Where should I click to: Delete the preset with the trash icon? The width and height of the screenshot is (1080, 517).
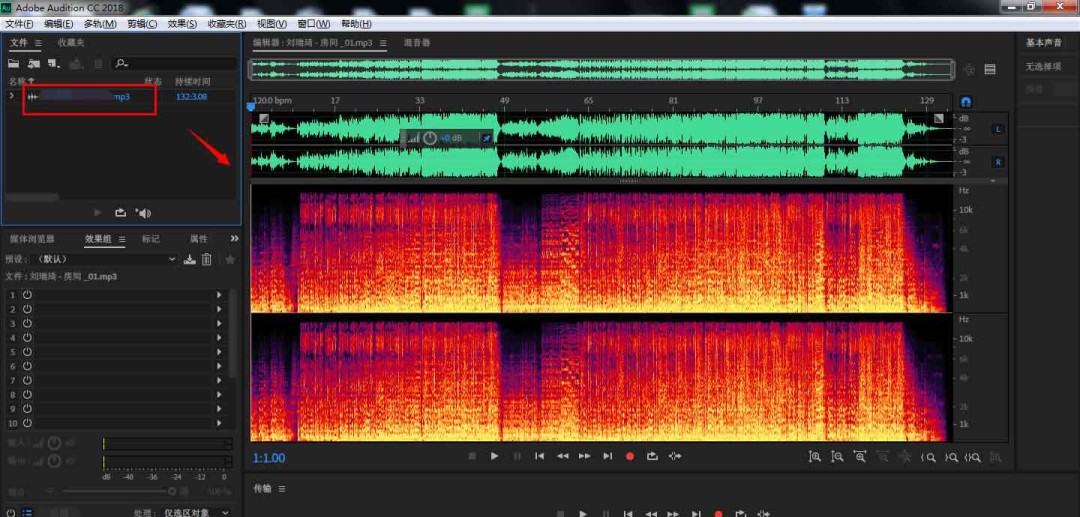coord(207,260)
